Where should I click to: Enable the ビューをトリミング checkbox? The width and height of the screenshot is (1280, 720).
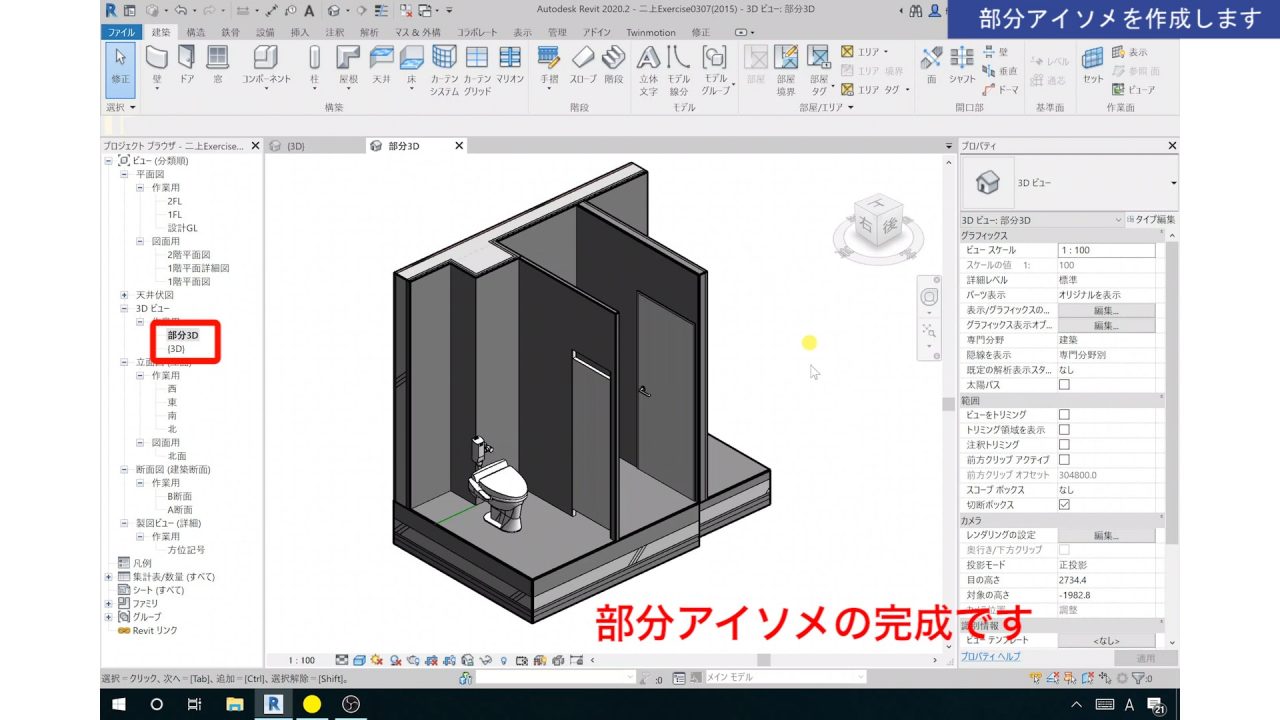pos(1064,415)
